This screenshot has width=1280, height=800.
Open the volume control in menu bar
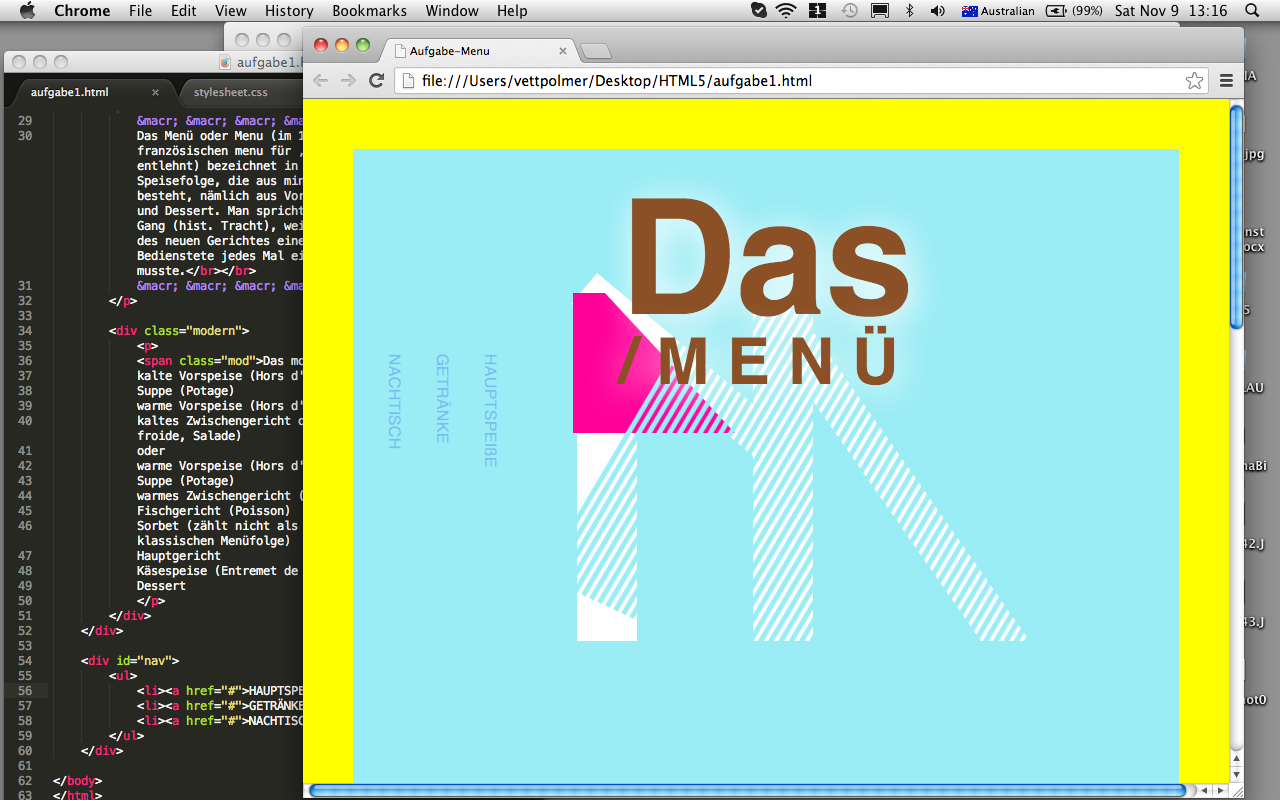pos(937,11)
